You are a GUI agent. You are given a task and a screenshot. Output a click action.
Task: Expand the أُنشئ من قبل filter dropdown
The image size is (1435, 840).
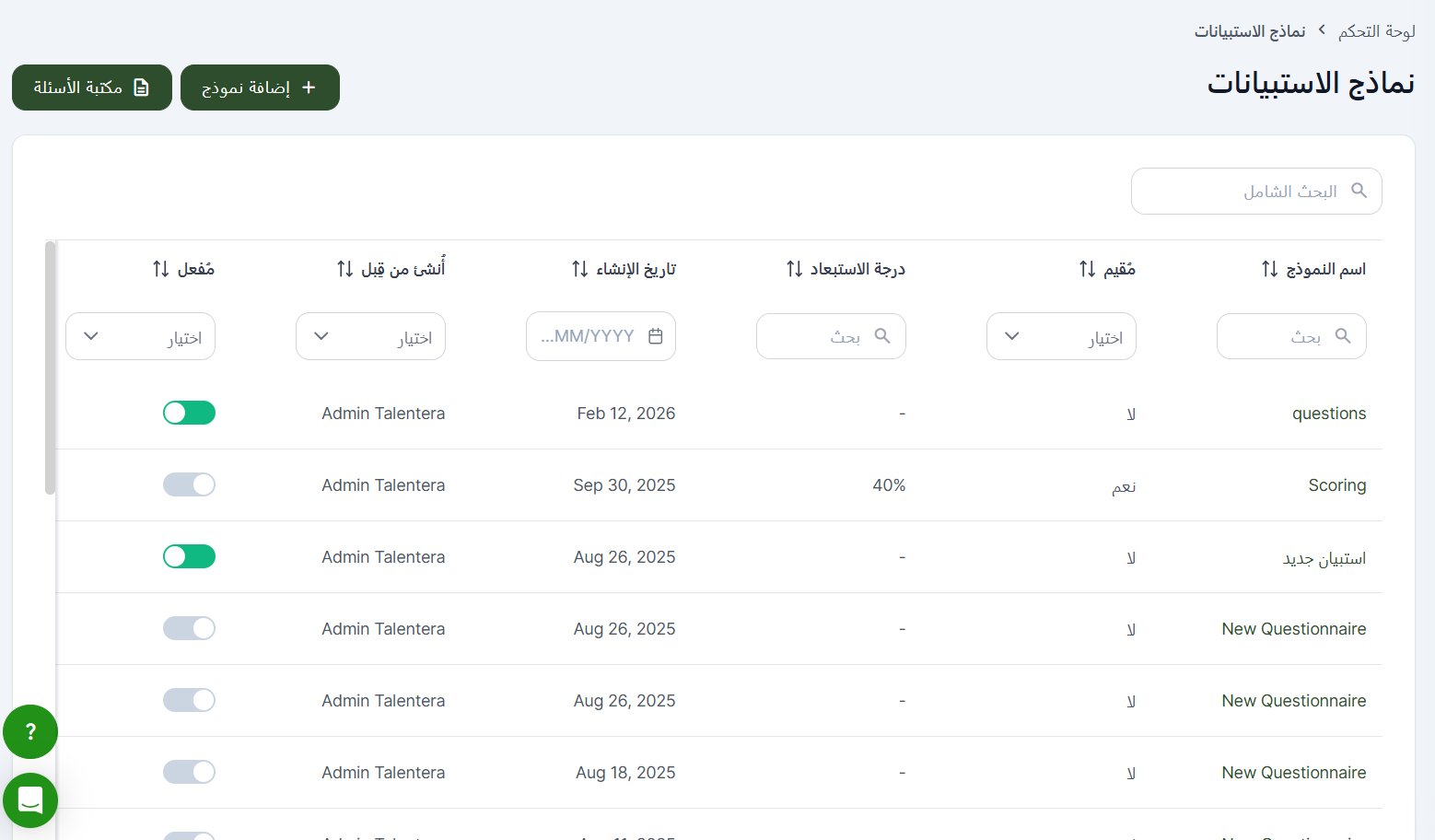[370, 336]
